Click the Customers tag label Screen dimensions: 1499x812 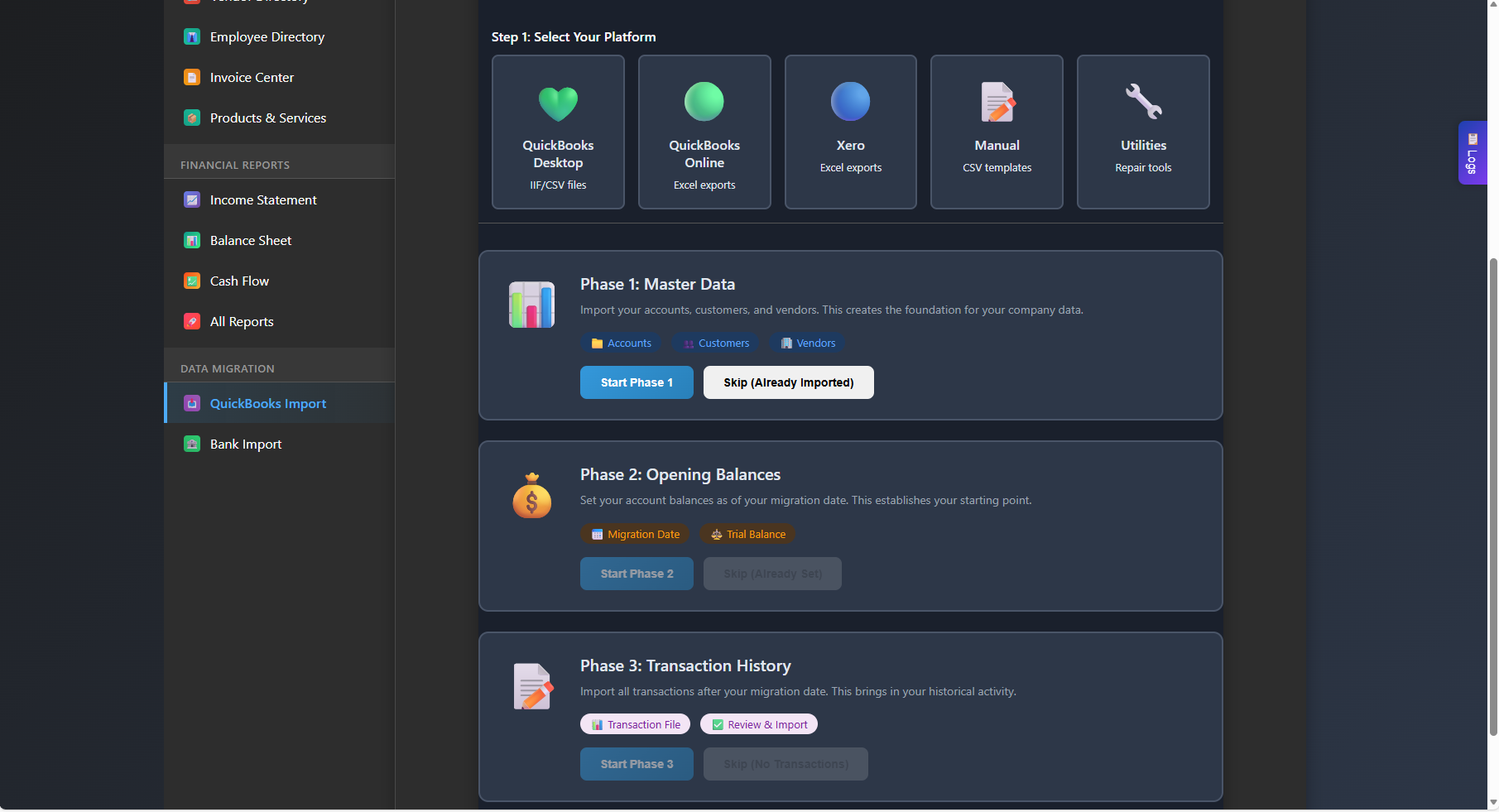tap(716, 344)
